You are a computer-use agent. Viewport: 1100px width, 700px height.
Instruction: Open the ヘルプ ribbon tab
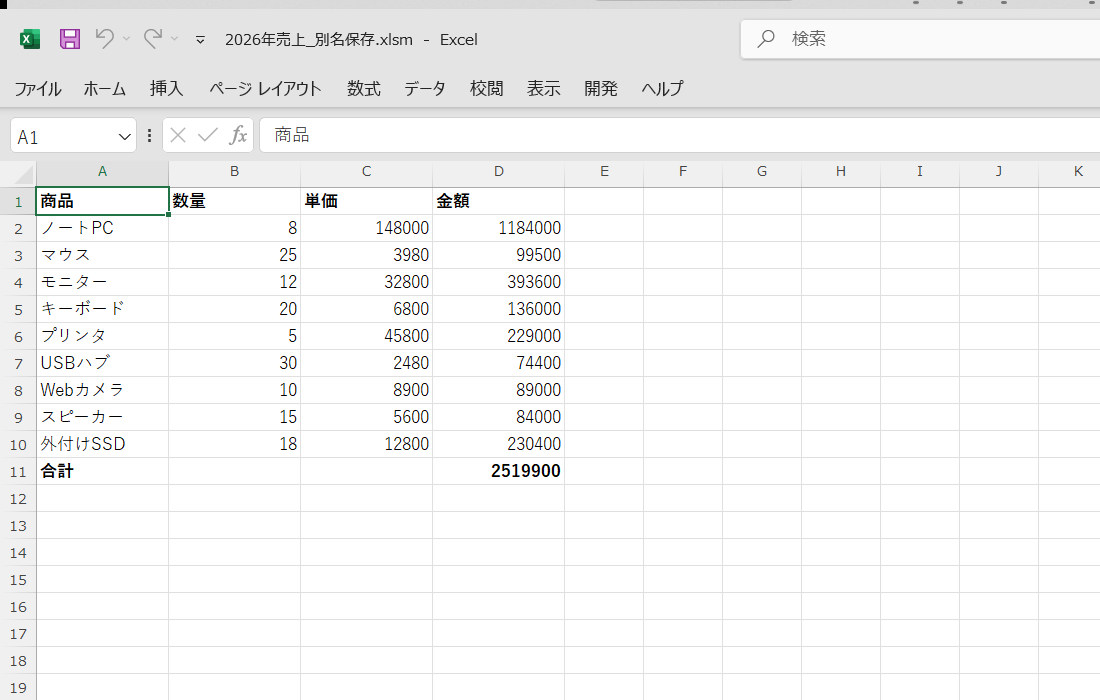[x=662, y=88]
